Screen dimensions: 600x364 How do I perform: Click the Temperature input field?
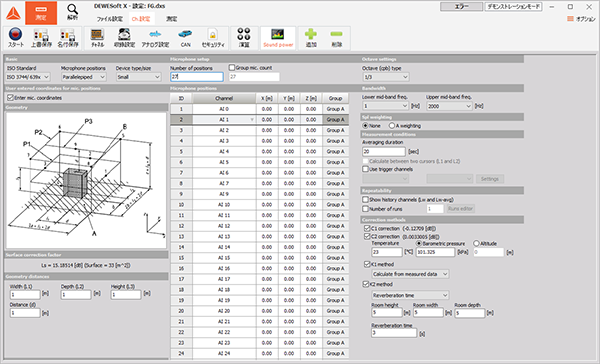[x=387, y=252]
